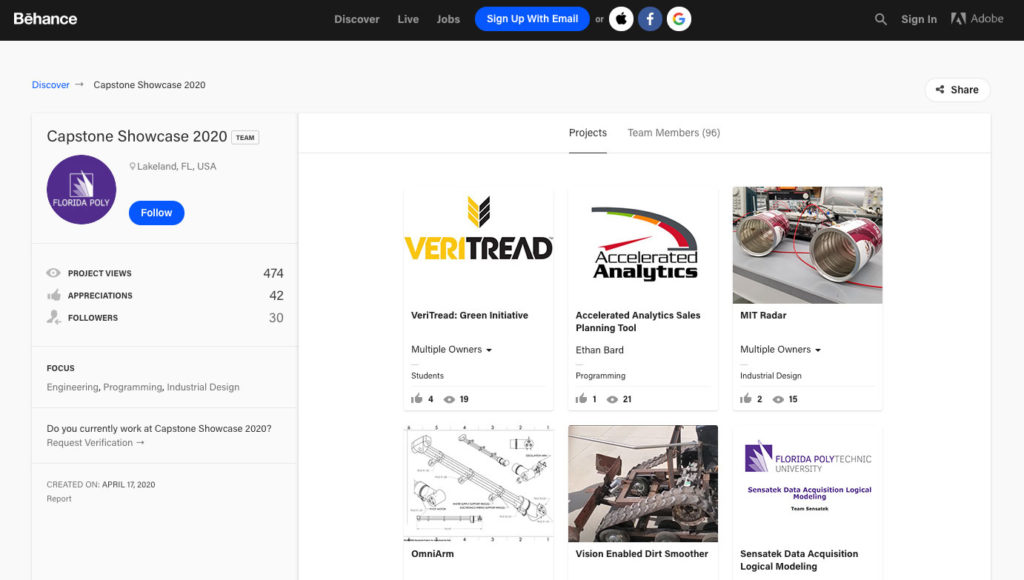Expand Multiple Owners on the VeriTread project

(451, 349)
